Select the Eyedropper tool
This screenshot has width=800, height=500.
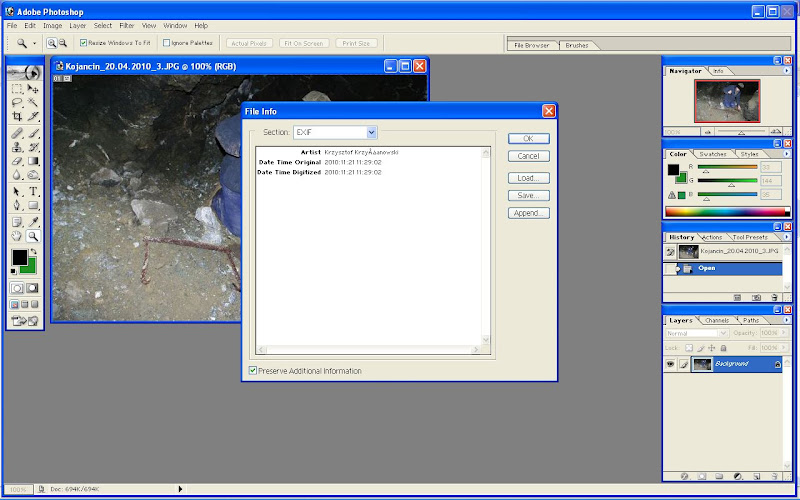[33, 222]
